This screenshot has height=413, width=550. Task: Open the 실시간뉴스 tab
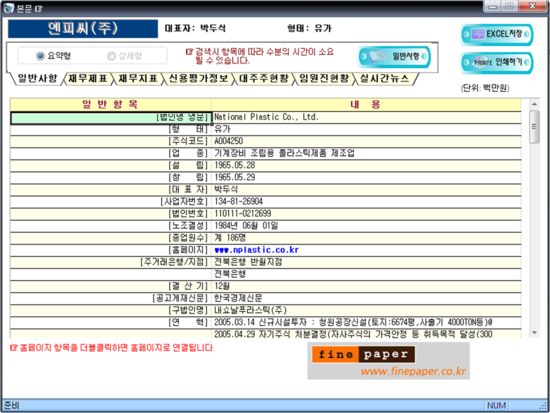385,78
